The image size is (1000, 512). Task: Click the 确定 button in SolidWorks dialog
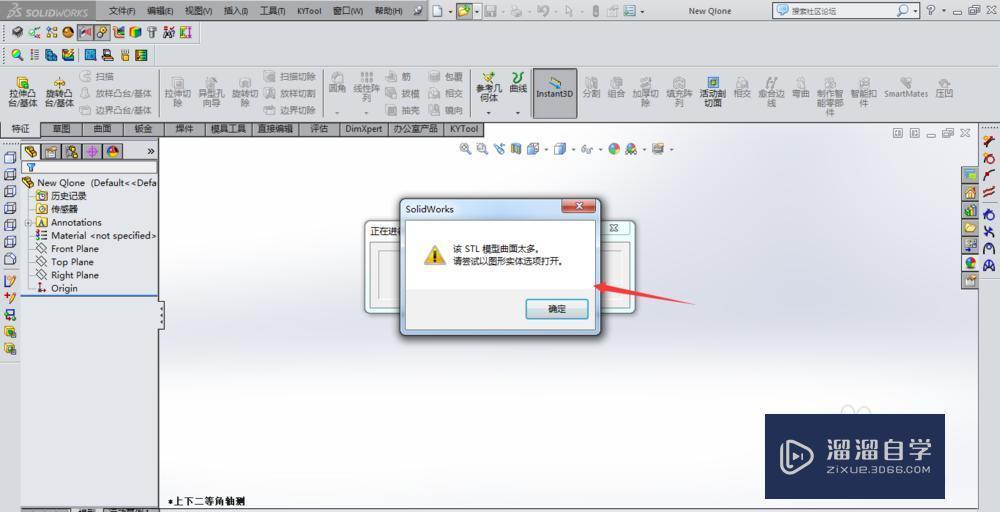click(557, 309)
